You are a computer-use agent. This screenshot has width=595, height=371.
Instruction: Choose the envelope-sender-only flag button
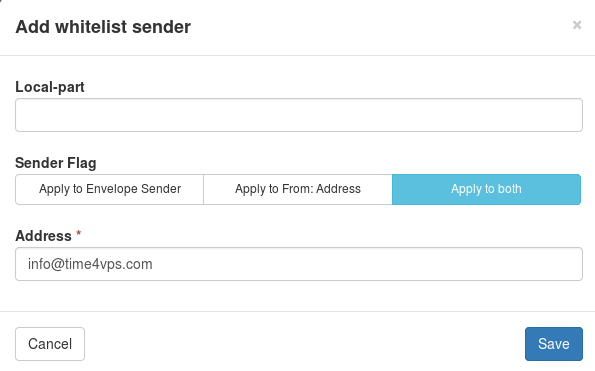click(x=110, y=189)
